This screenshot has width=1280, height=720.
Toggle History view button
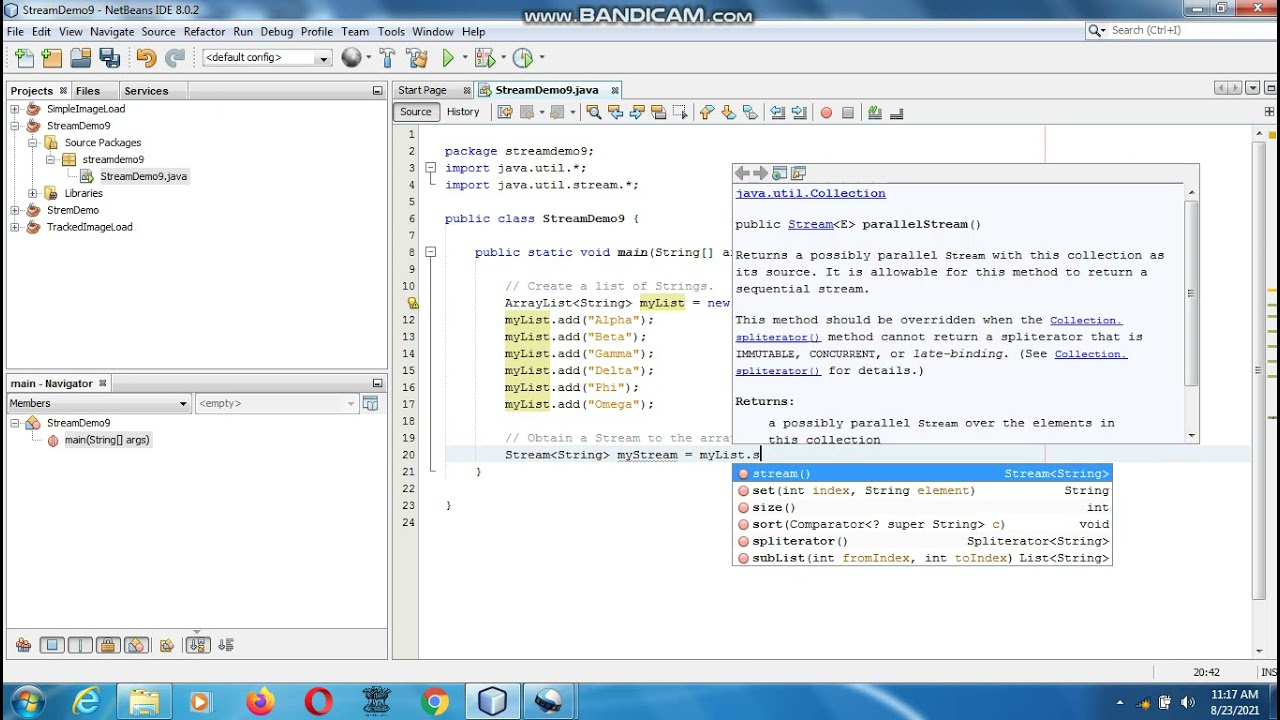click(463, 112)
